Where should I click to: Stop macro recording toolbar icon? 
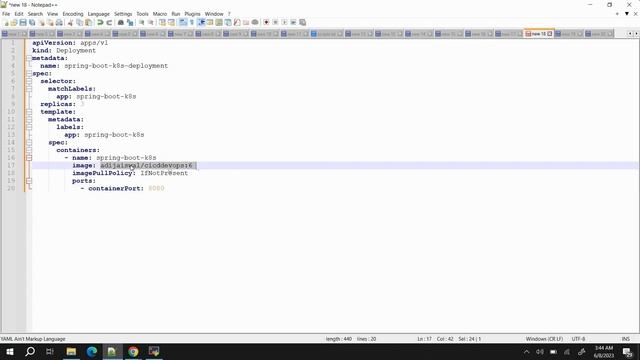[276, 22]
